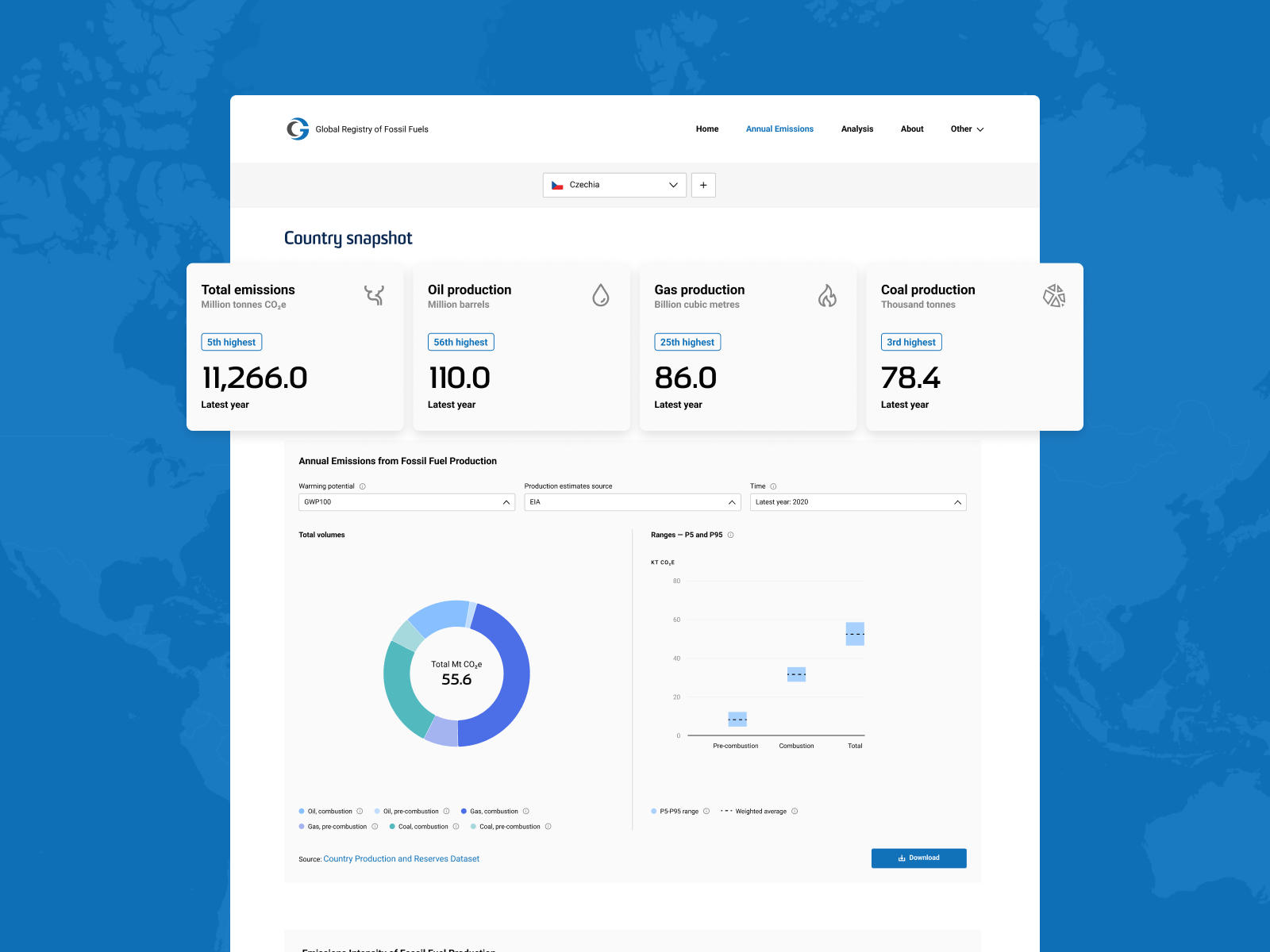Open the Czechia country dropdown
1270x952 pixels.
tap(614, 185)
